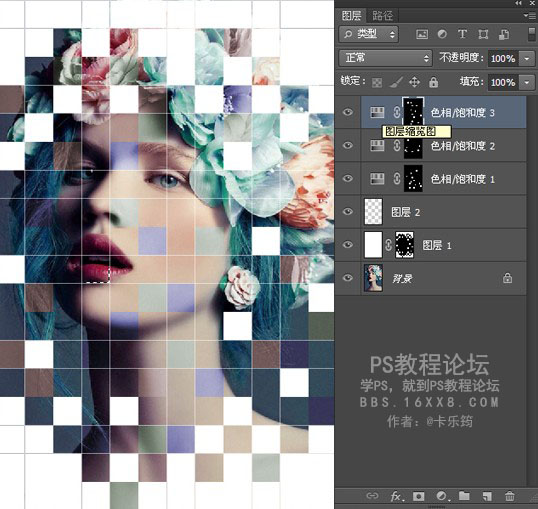Image resolution: width=538 pixels, height=509 pixels.
Task: Create new adjustment layer icon
Action: point(442,496)
